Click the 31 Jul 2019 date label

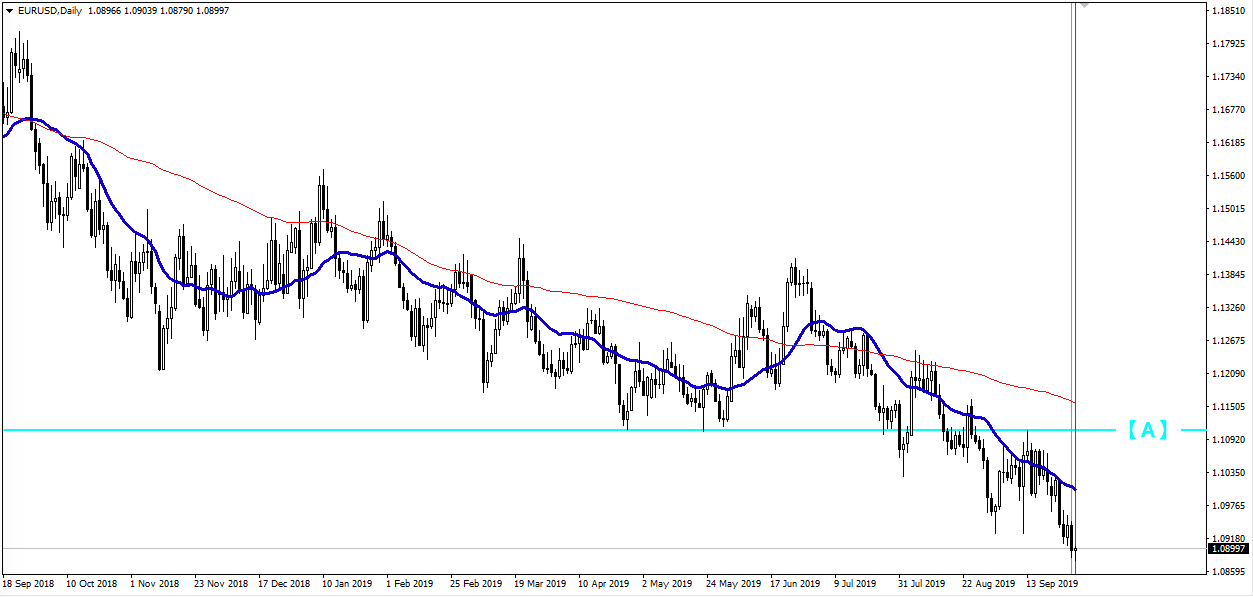click(x=921, y=583)
